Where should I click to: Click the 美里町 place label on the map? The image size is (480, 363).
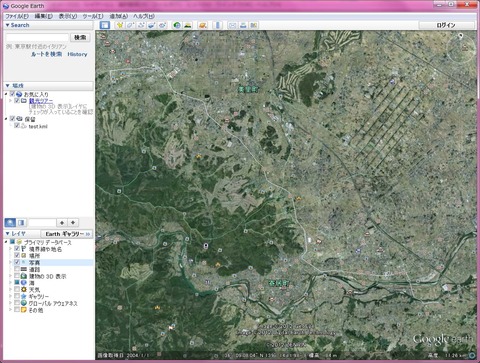248,89
